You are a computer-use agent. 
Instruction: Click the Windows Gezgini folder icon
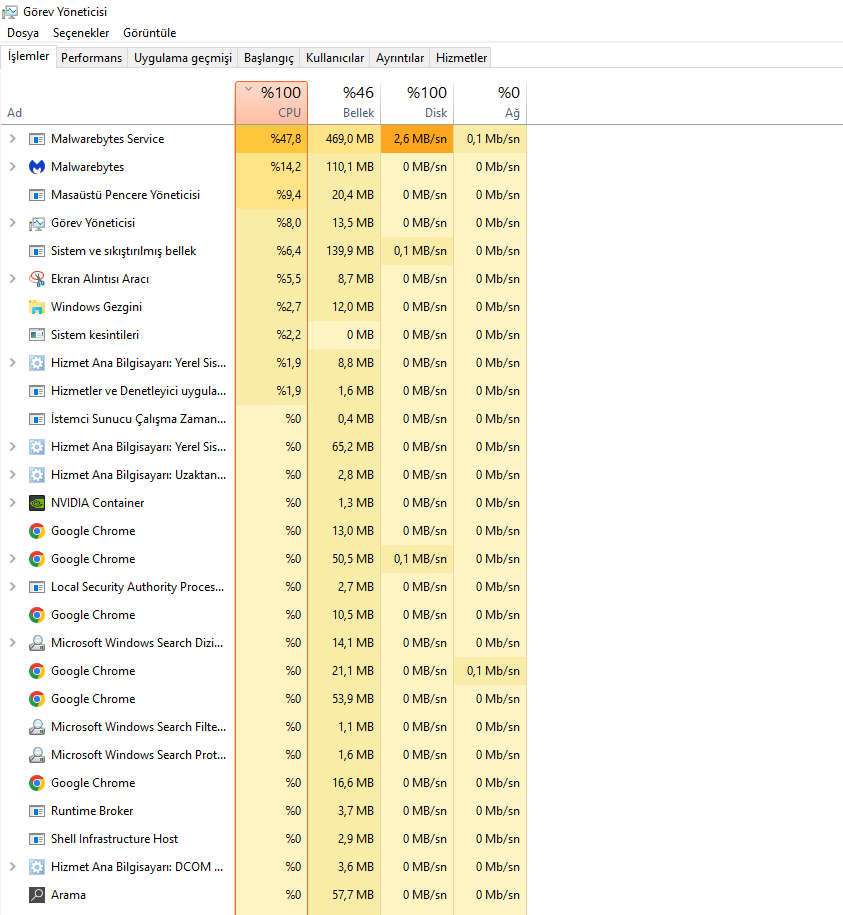pos(37,307)
